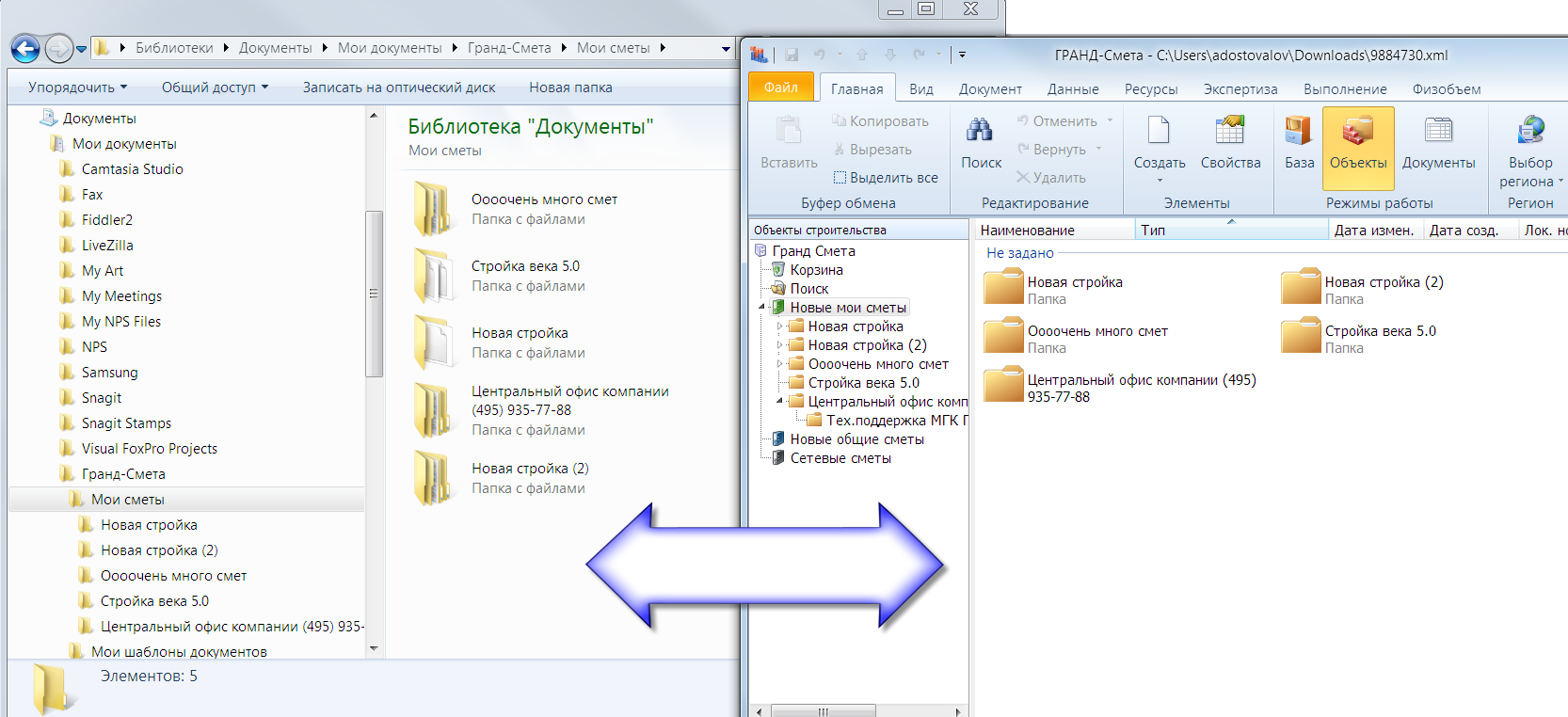1568x717 pixels.
Task: Click the undo arrow in quick access toolbar
Action: point(819,55)
